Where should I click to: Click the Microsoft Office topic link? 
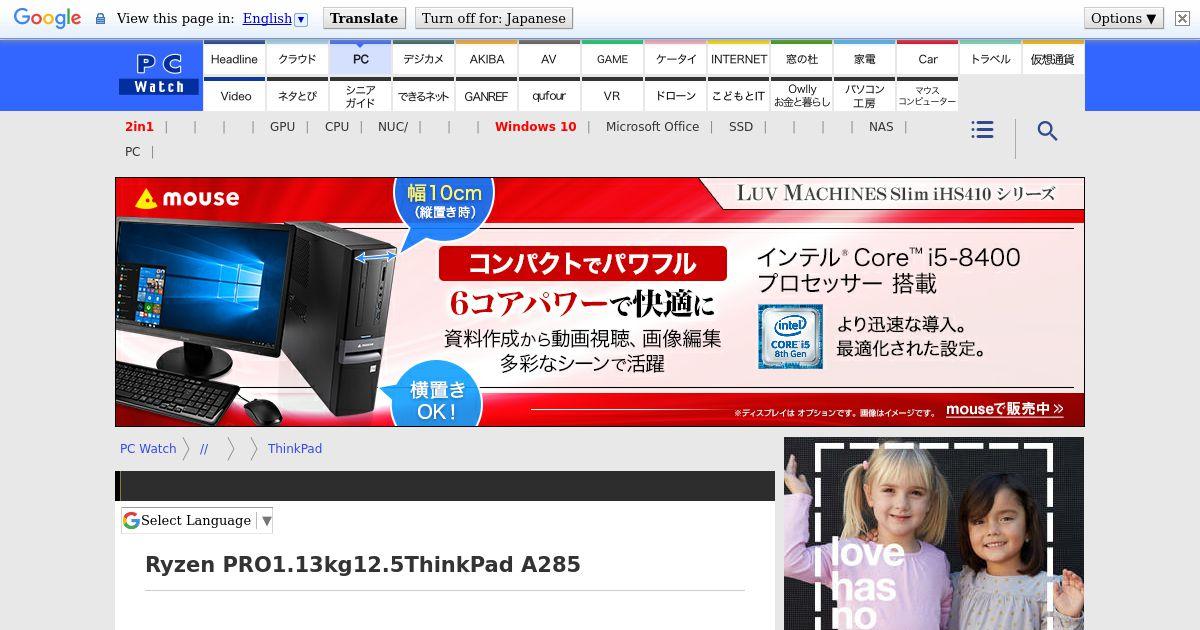[652, 126]
